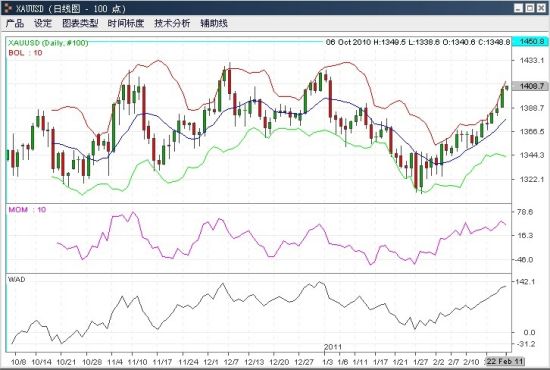This screenshot has width=550, height=370.
Task: Click the -31.2 WAD axis value
Action: click(x=525, y=344)
